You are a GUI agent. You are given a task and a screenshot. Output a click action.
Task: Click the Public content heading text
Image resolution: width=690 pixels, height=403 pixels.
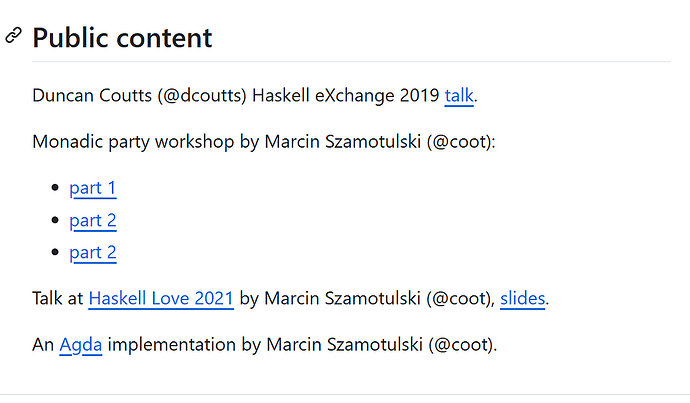click(122, 38)
